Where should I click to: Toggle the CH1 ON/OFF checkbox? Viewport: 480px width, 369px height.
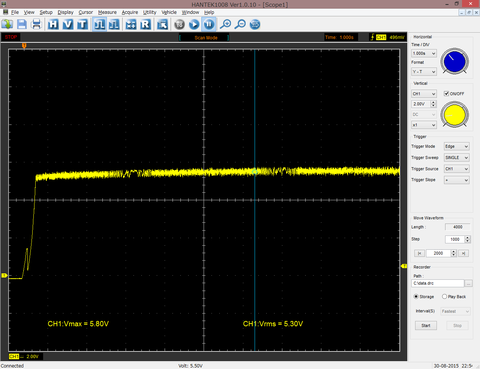coord(446,93)
